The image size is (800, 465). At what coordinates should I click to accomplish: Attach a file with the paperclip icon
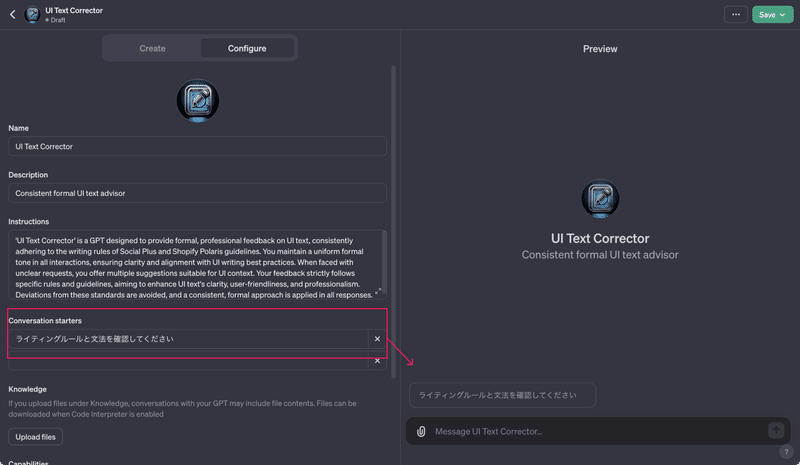(x=421, y=432)
